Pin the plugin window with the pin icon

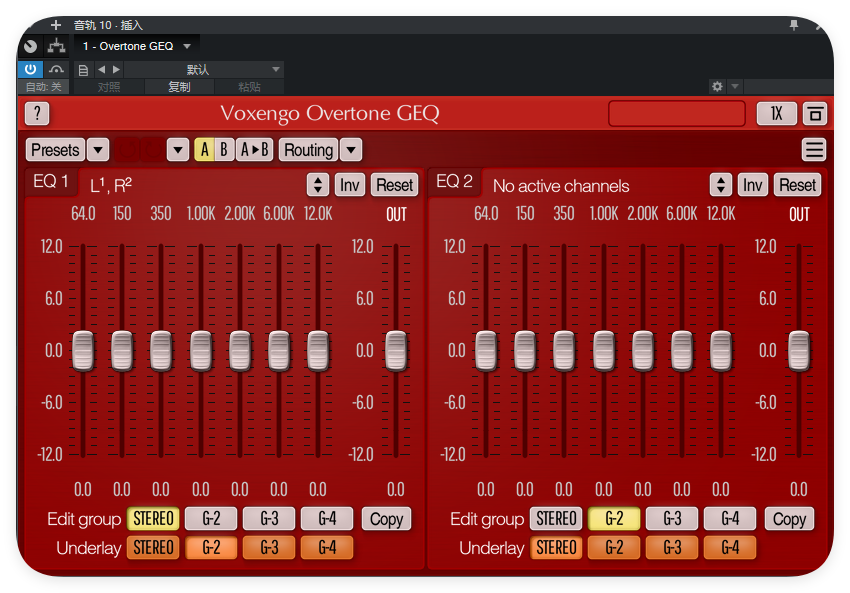tap(794, 25)
